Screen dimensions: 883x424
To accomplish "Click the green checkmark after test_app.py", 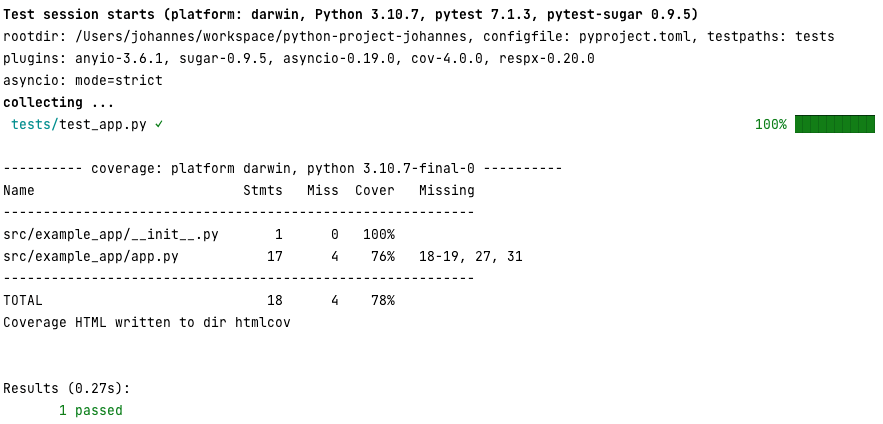I will [x=160, y=125].
